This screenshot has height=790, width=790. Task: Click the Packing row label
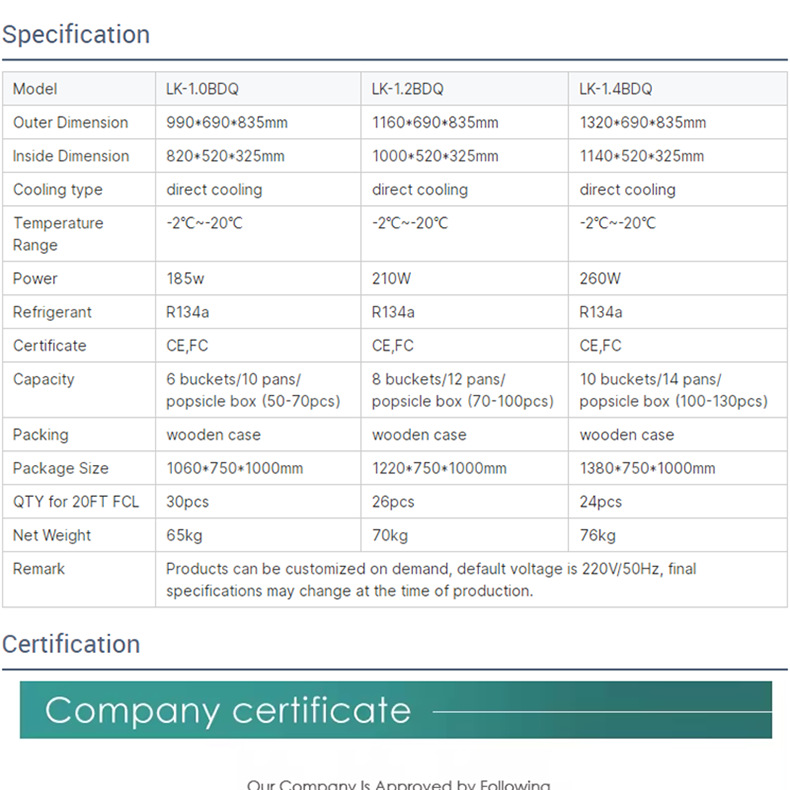[x=40, y=435]
